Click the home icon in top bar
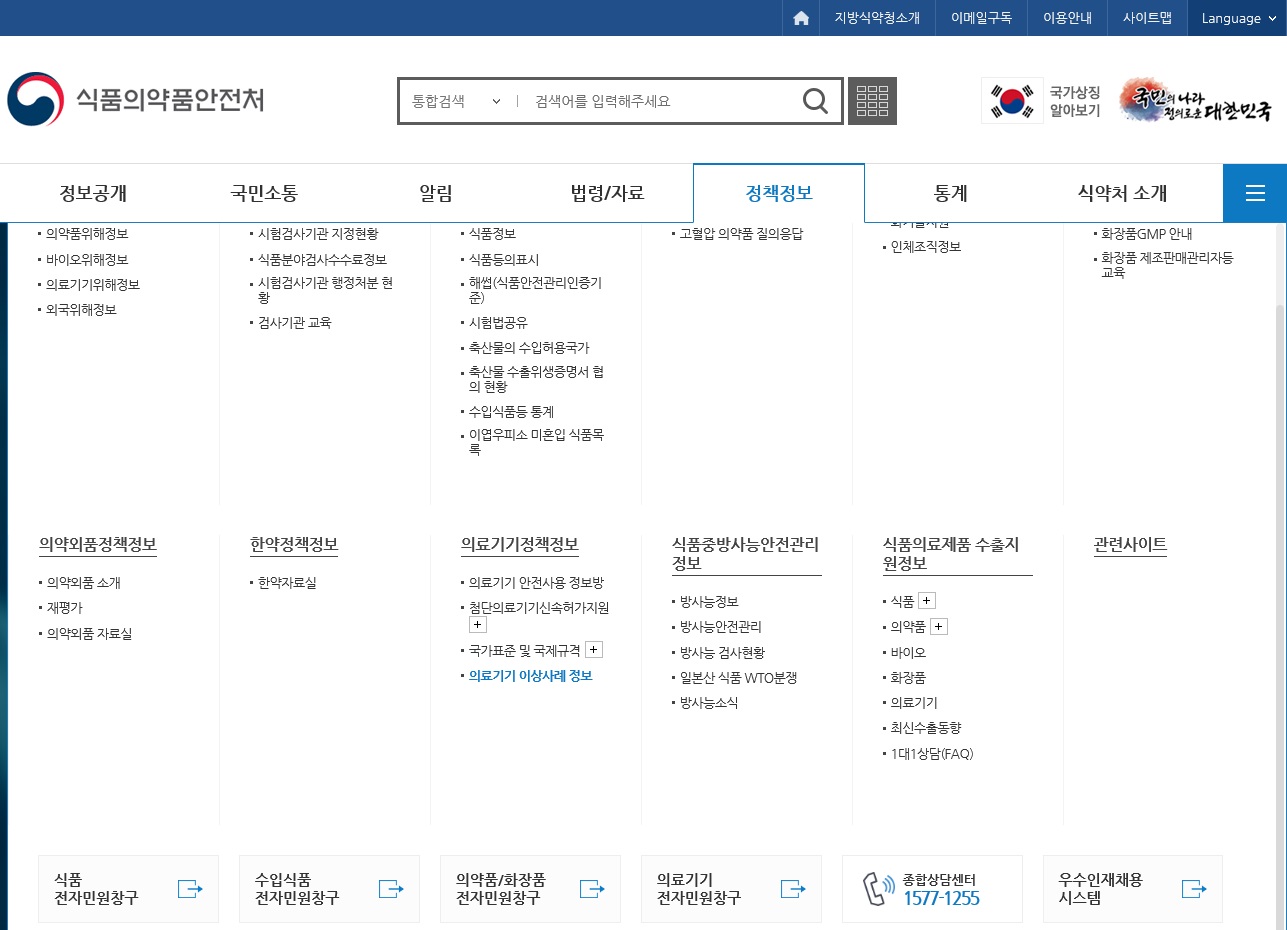 800,18
